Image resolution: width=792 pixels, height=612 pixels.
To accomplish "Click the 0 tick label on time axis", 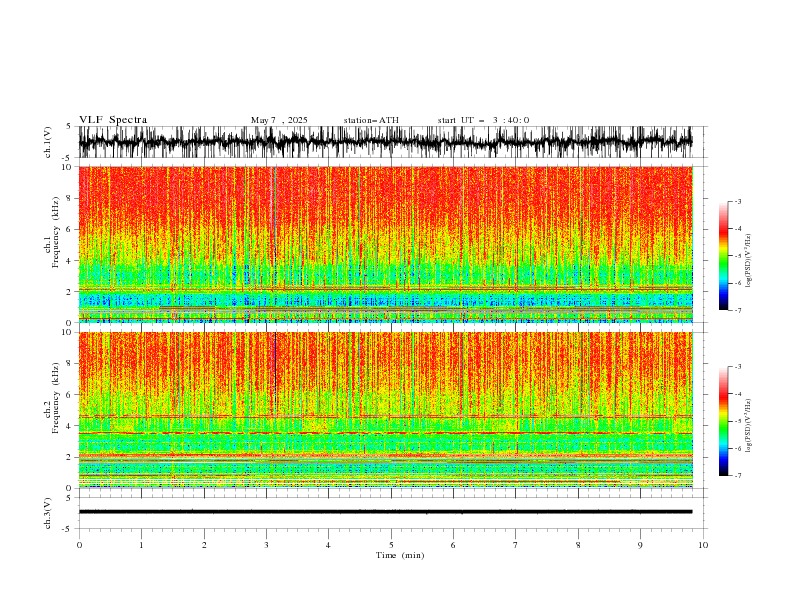I will [x=79, y=545].
